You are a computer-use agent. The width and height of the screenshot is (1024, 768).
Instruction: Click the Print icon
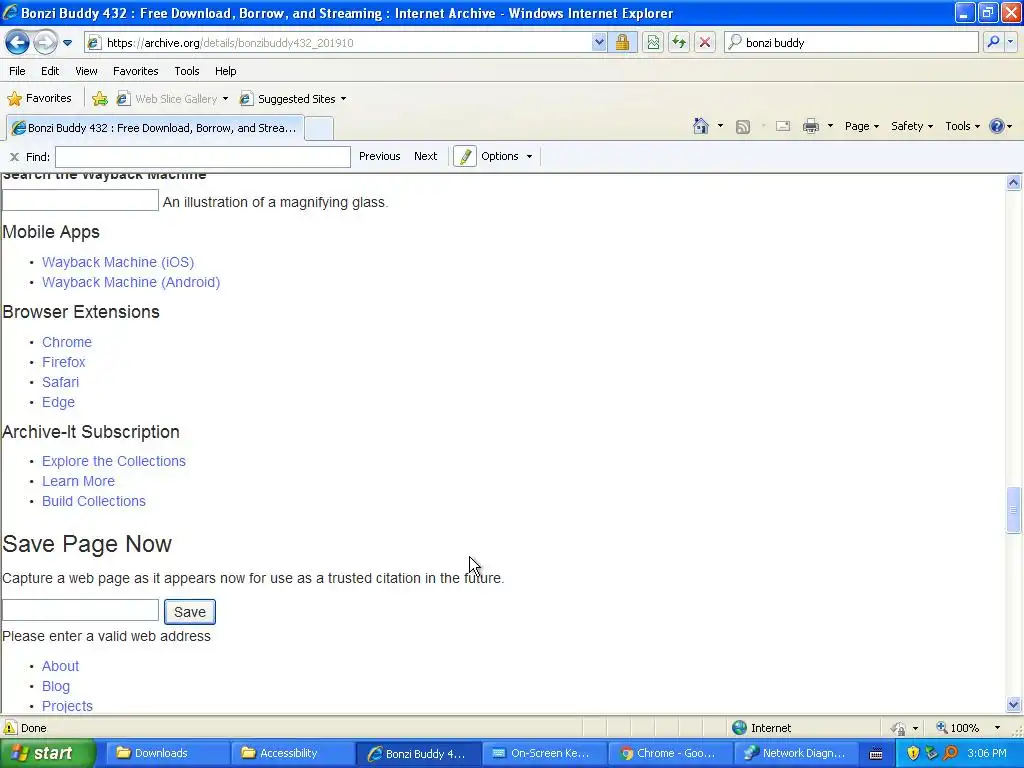click(810, 126)
